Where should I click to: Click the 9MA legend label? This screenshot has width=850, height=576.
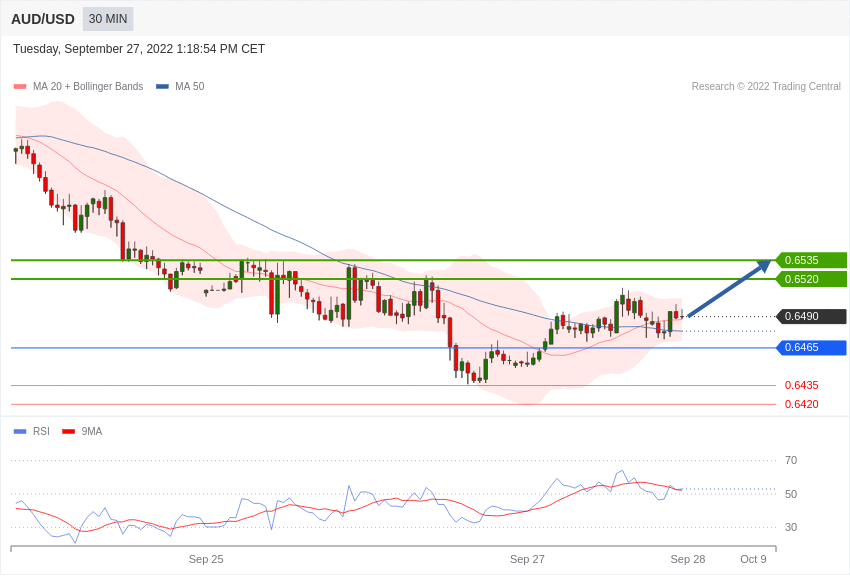click(x=92, y=432)
